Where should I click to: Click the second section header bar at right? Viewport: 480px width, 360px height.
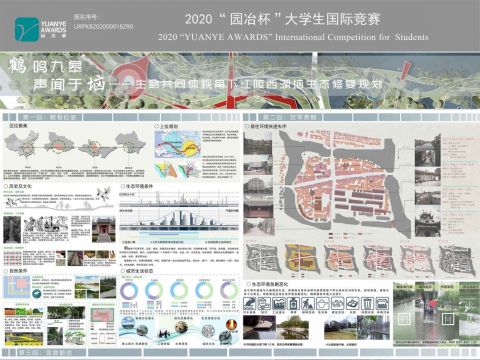click(x=361, y=117)
